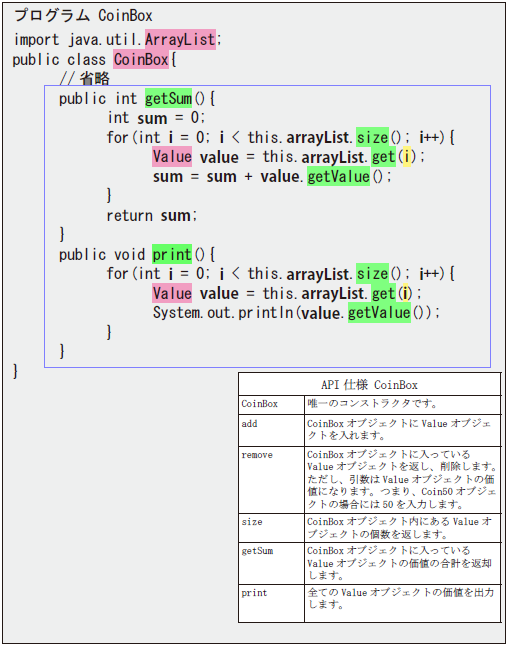Click the highlighted 'getValue' inside the println call
The width and height of the screenshot is (509, 645).
coord(379,313)
